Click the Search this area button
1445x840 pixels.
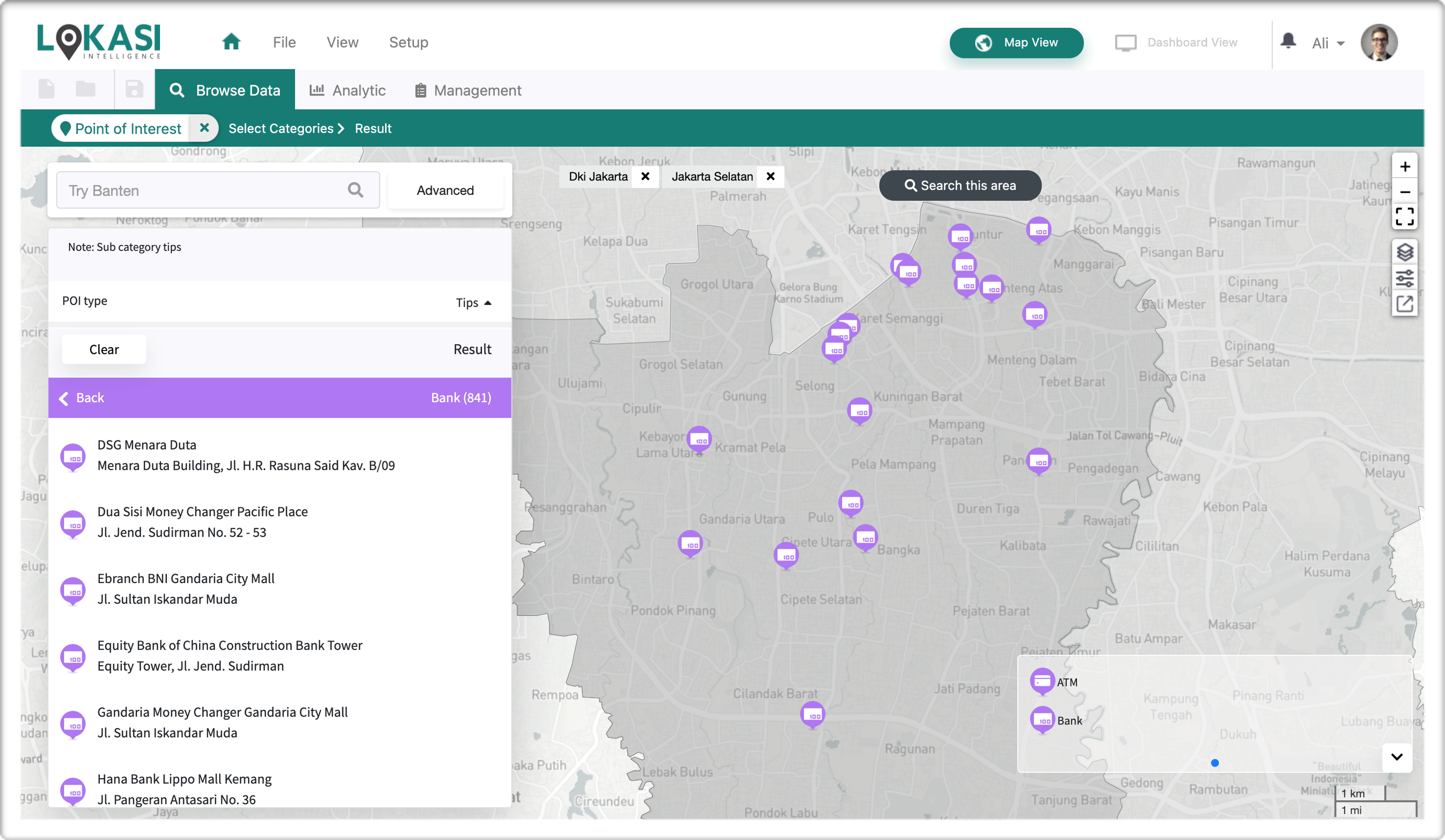[960, 185]
